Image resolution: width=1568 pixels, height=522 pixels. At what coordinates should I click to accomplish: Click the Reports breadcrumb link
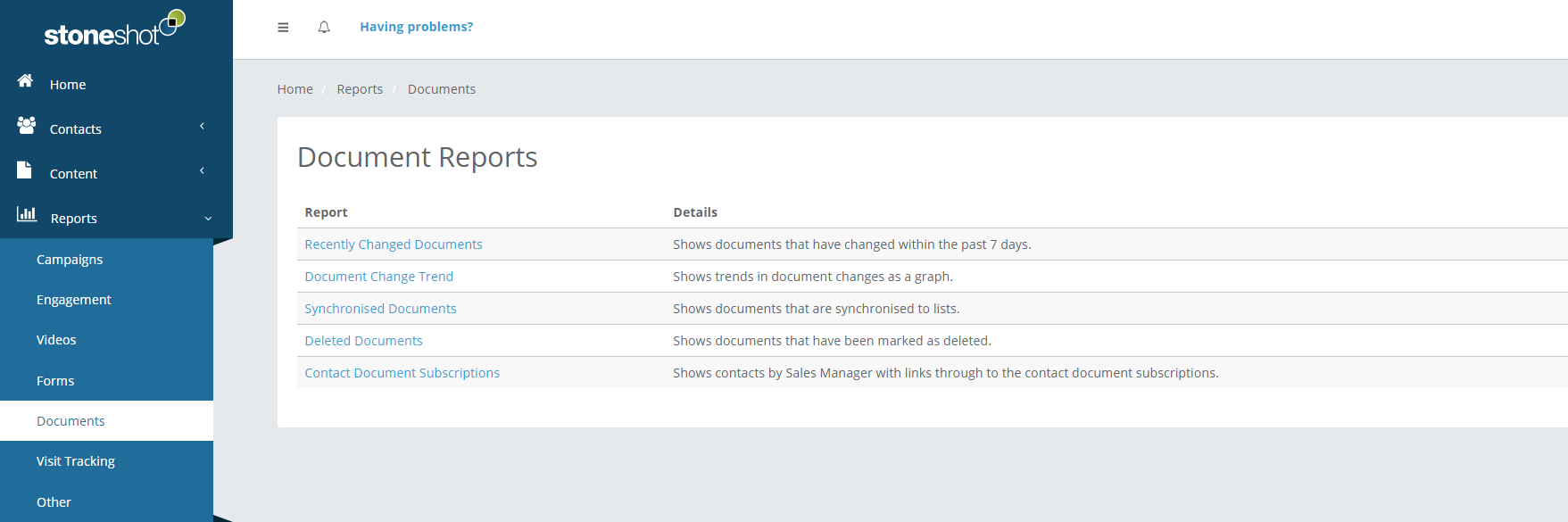pos(360,89)
